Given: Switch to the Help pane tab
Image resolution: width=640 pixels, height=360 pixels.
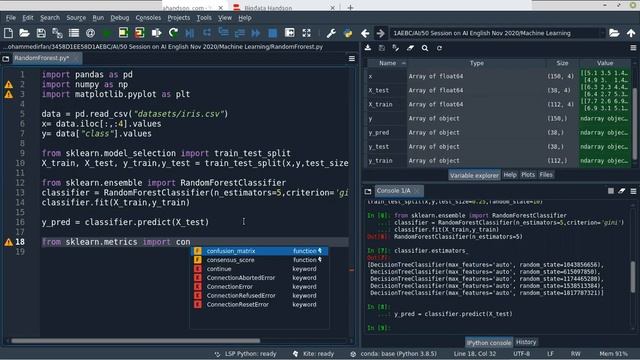Looking at the screenshot, I should [x=510, y=175].
